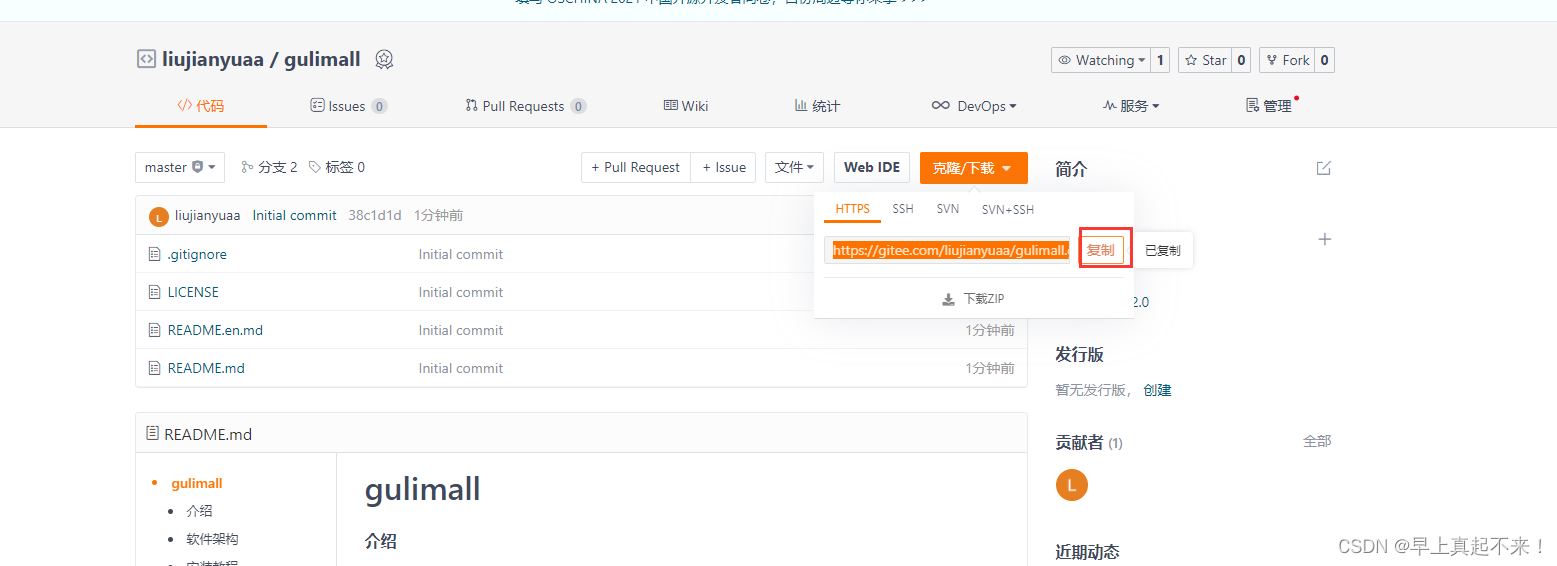The height and width of the screenshot is (566, 1557).
Task: Select the SSH clone tab
Action: click(903, 209)
